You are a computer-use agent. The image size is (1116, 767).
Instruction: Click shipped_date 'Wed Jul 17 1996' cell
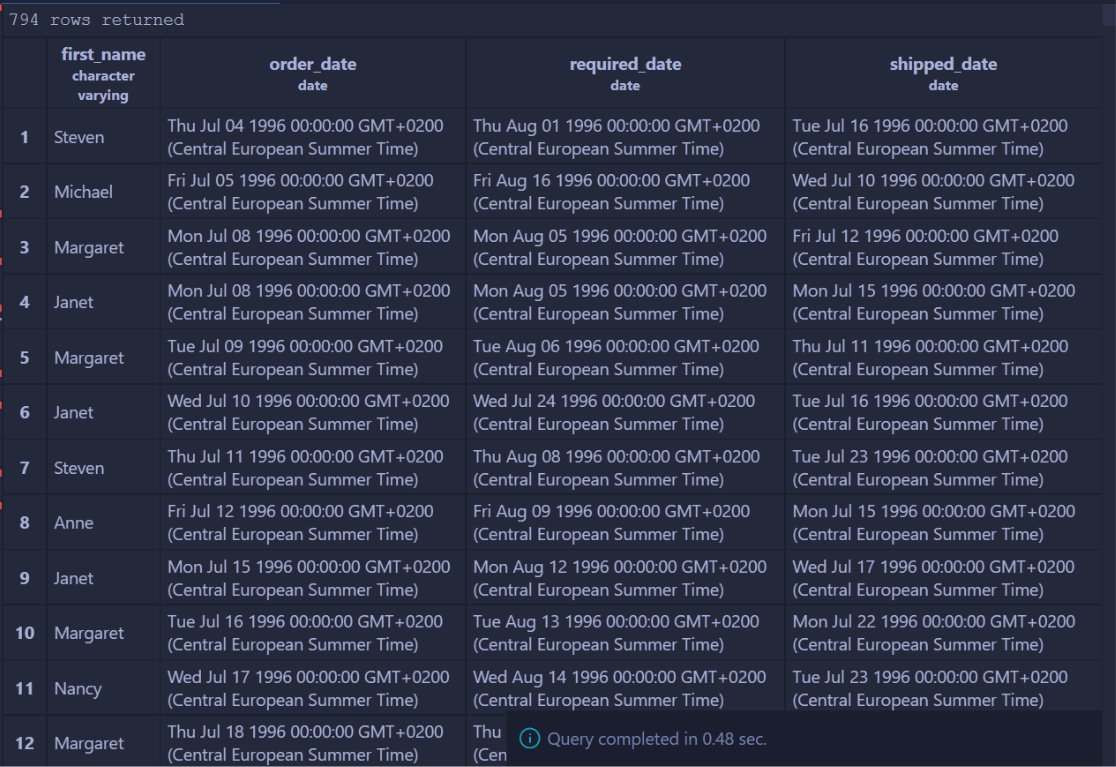[943, 578]
